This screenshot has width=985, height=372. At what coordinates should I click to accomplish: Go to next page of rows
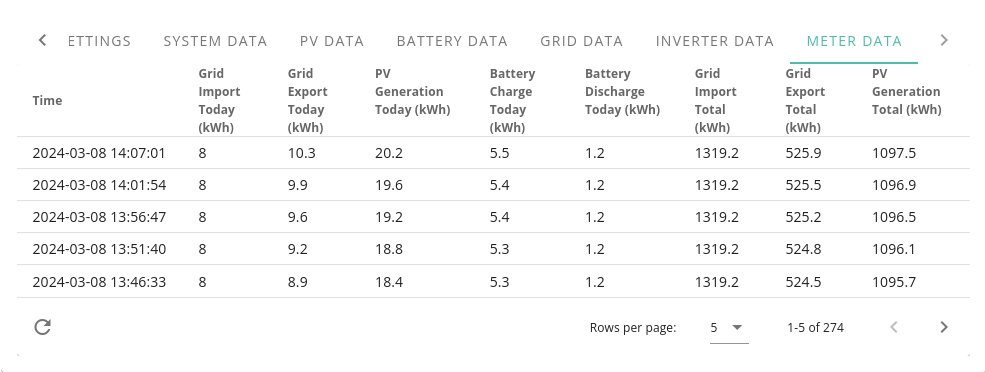tap(944, 327)
